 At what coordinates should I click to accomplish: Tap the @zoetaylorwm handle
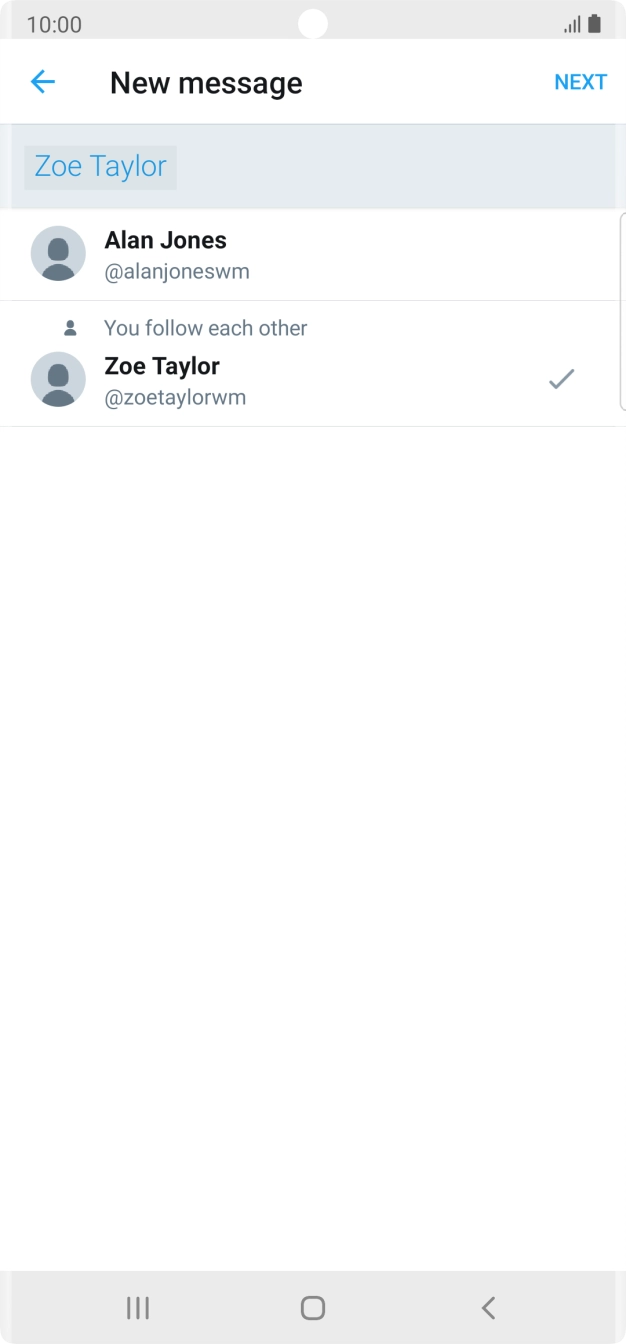coord(175,398)
